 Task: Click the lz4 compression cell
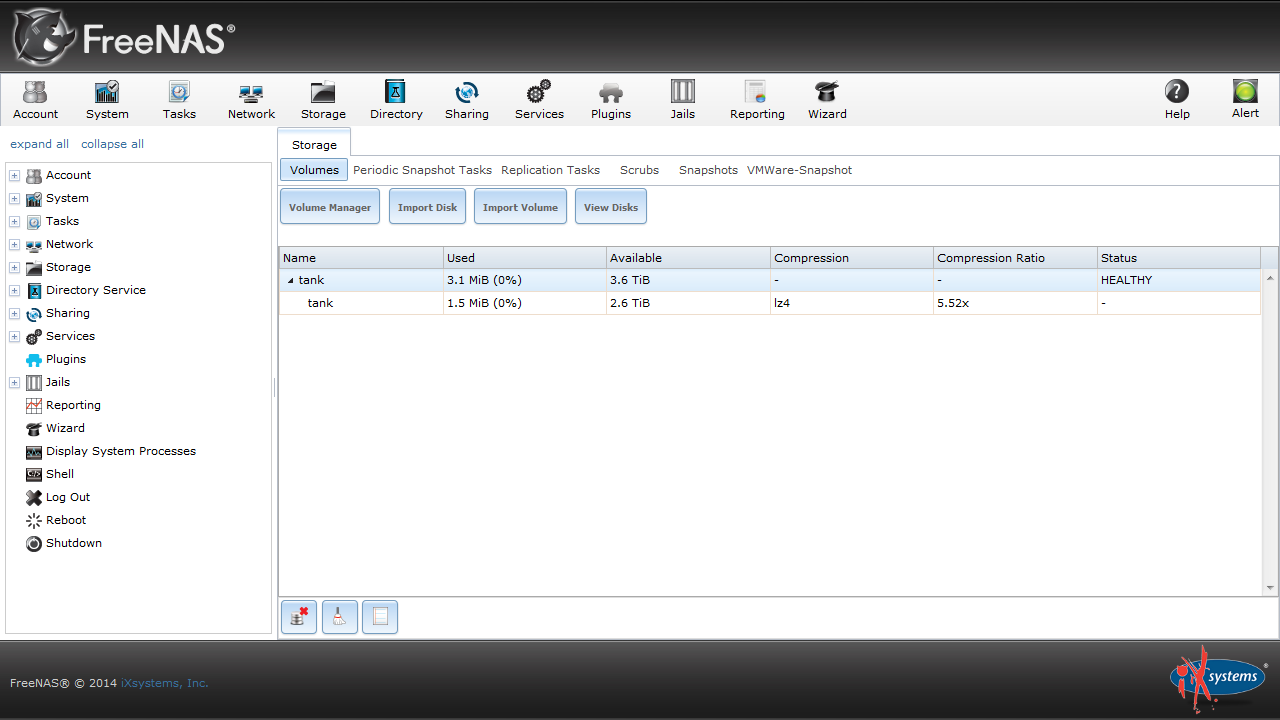tap(852, 303)
